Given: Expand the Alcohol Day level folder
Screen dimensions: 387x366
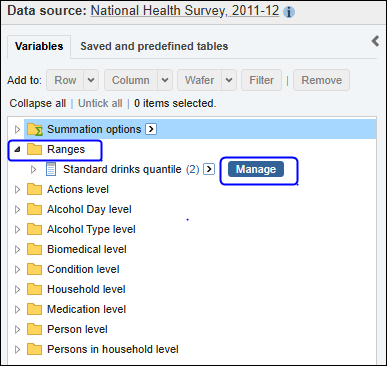Looking at the screenshot, I should 17,209.
